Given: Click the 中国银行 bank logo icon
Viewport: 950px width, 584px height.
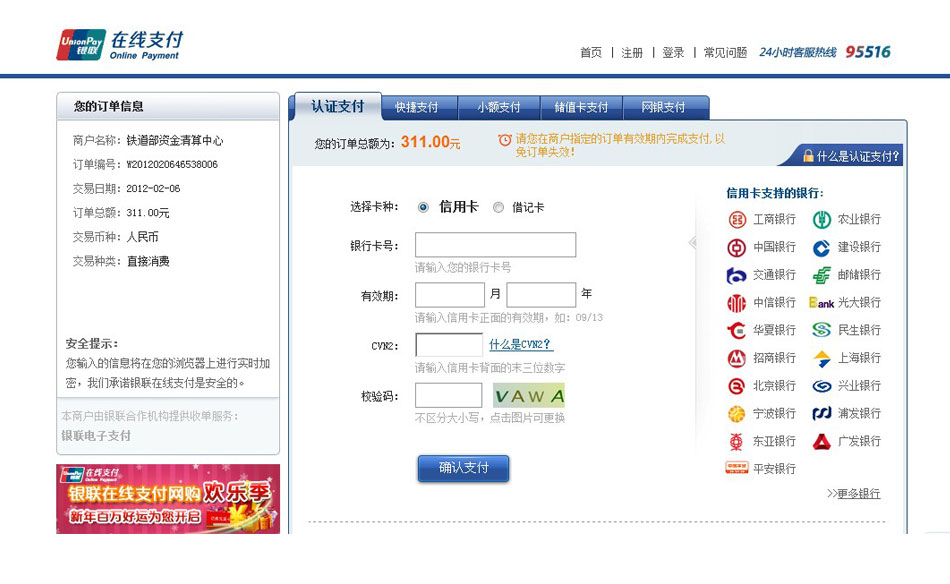Looking at the screenshot, I should [x=737, y=247].
